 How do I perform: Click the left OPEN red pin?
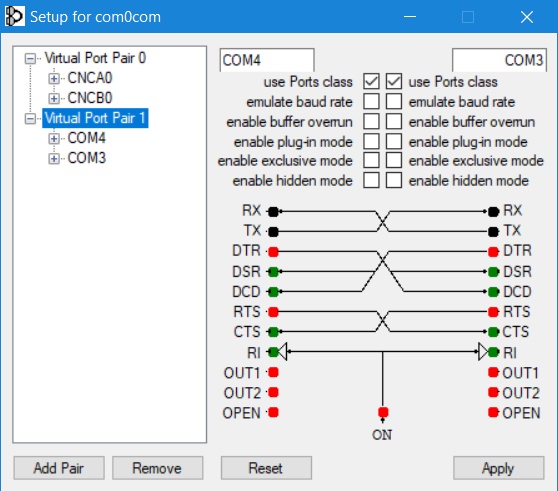click(x=273, y=412)
